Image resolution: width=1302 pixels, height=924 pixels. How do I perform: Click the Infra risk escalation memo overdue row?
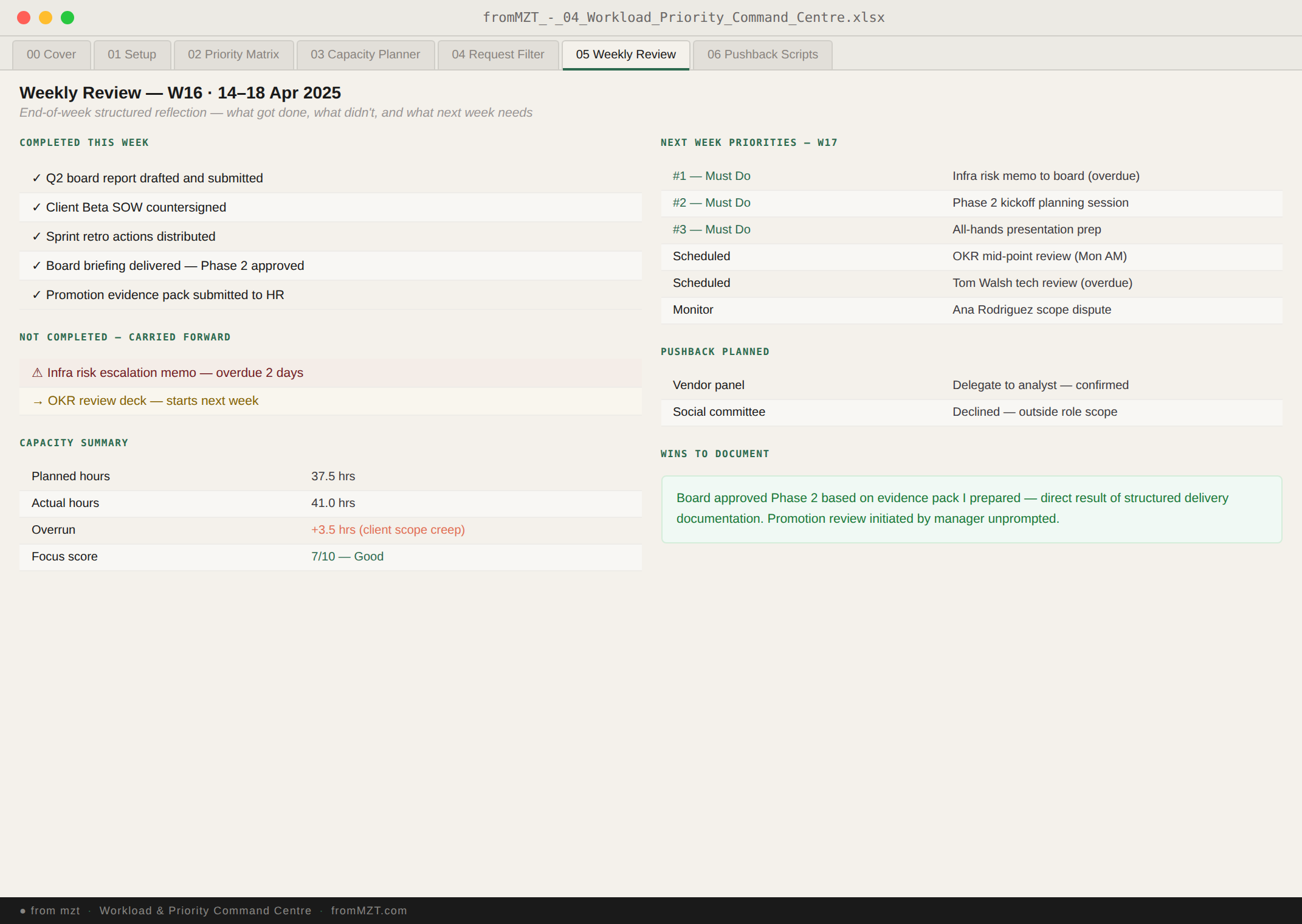click(x=331, y=373)
